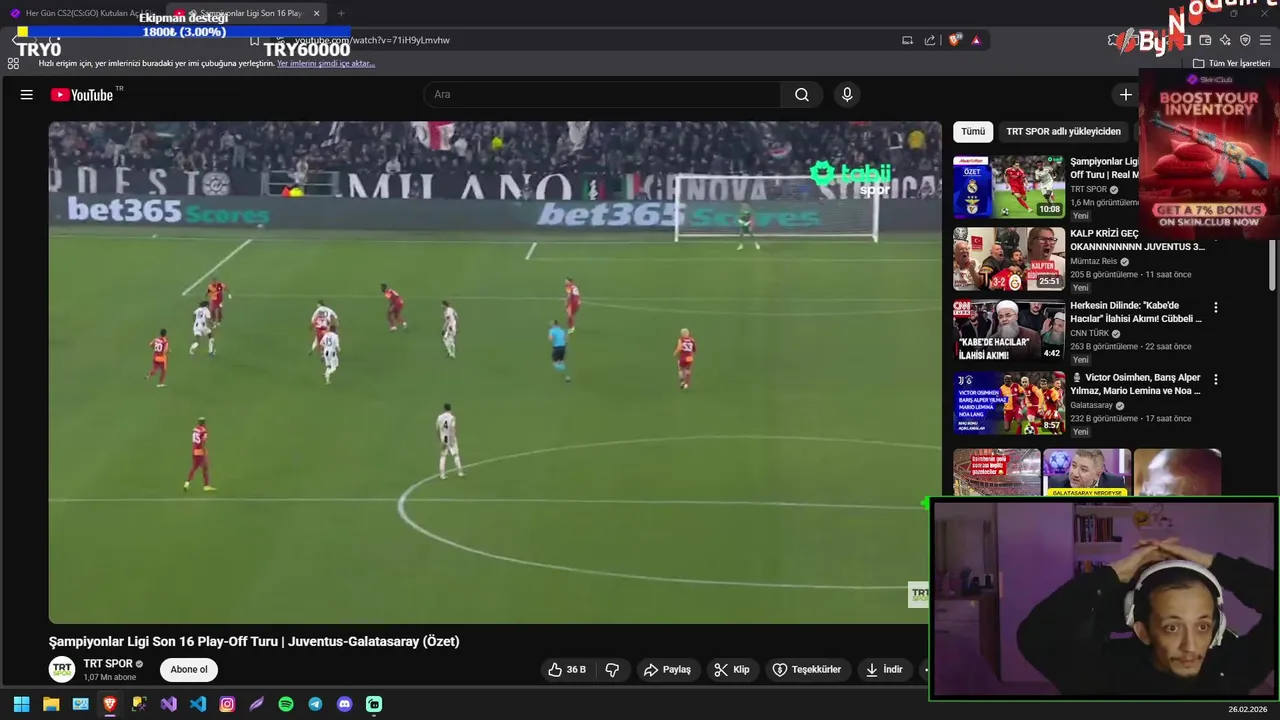Click the 'İndir' download button

tap(884, 670)
